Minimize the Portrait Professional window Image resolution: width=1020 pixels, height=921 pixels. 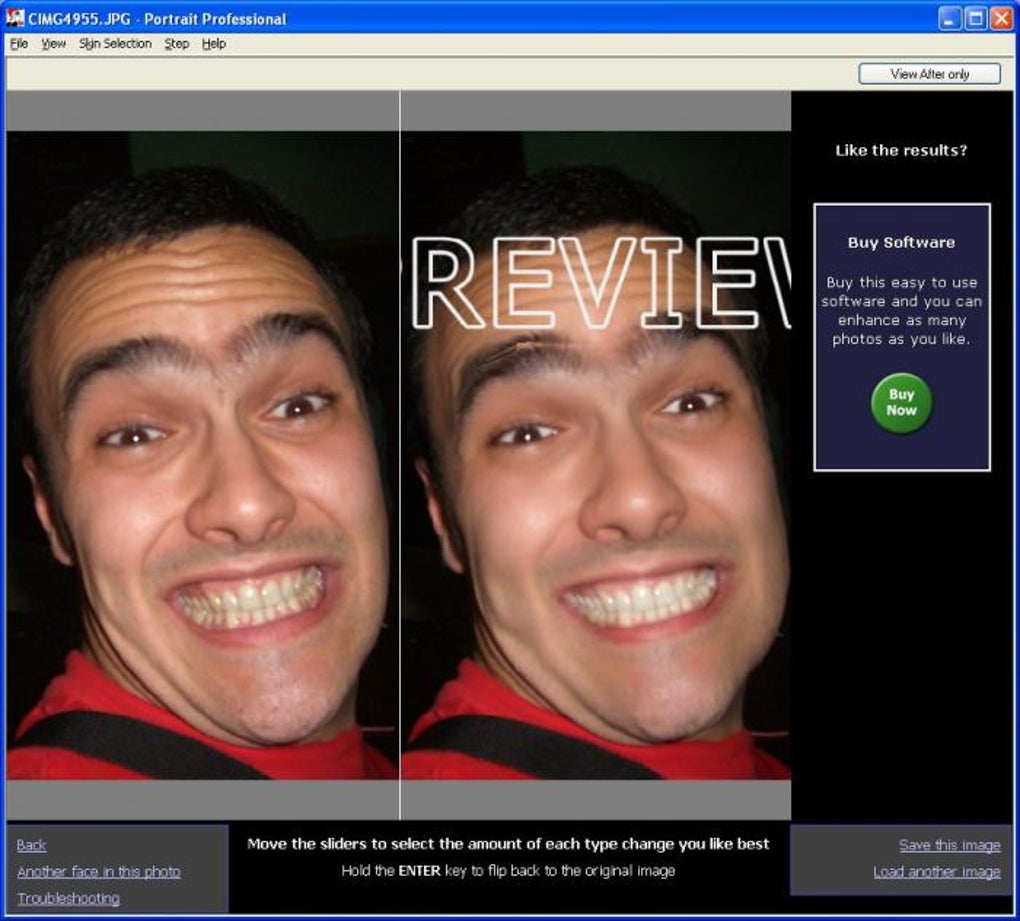(x=950, y=18)
